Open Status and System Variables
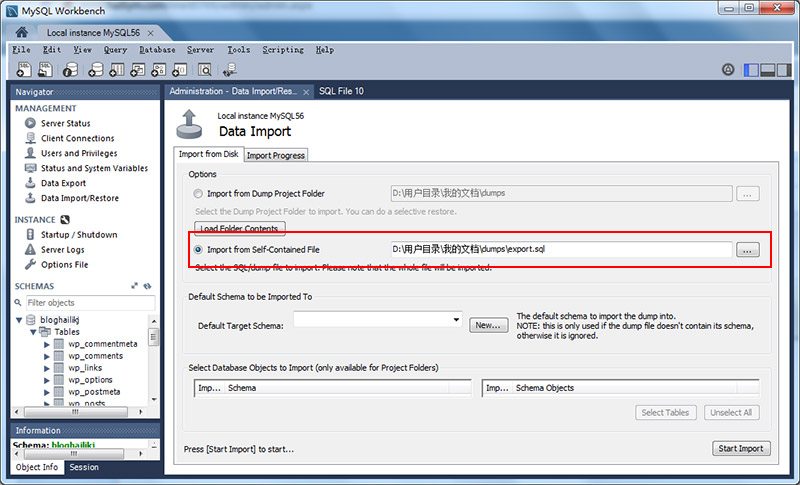The height and width of the screenshot is (485, 800). pyautogui.click(x=94, y=168)
